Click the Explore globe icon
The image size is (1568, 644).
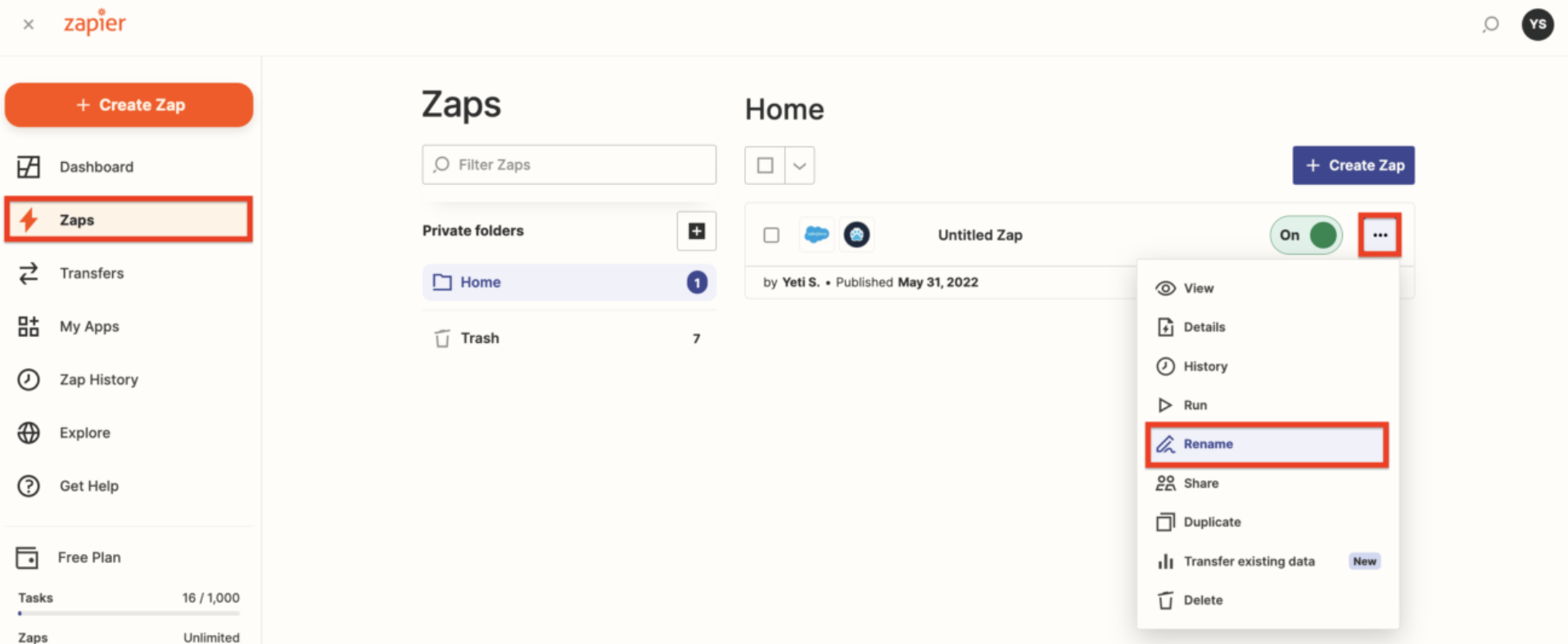[29, 433]
